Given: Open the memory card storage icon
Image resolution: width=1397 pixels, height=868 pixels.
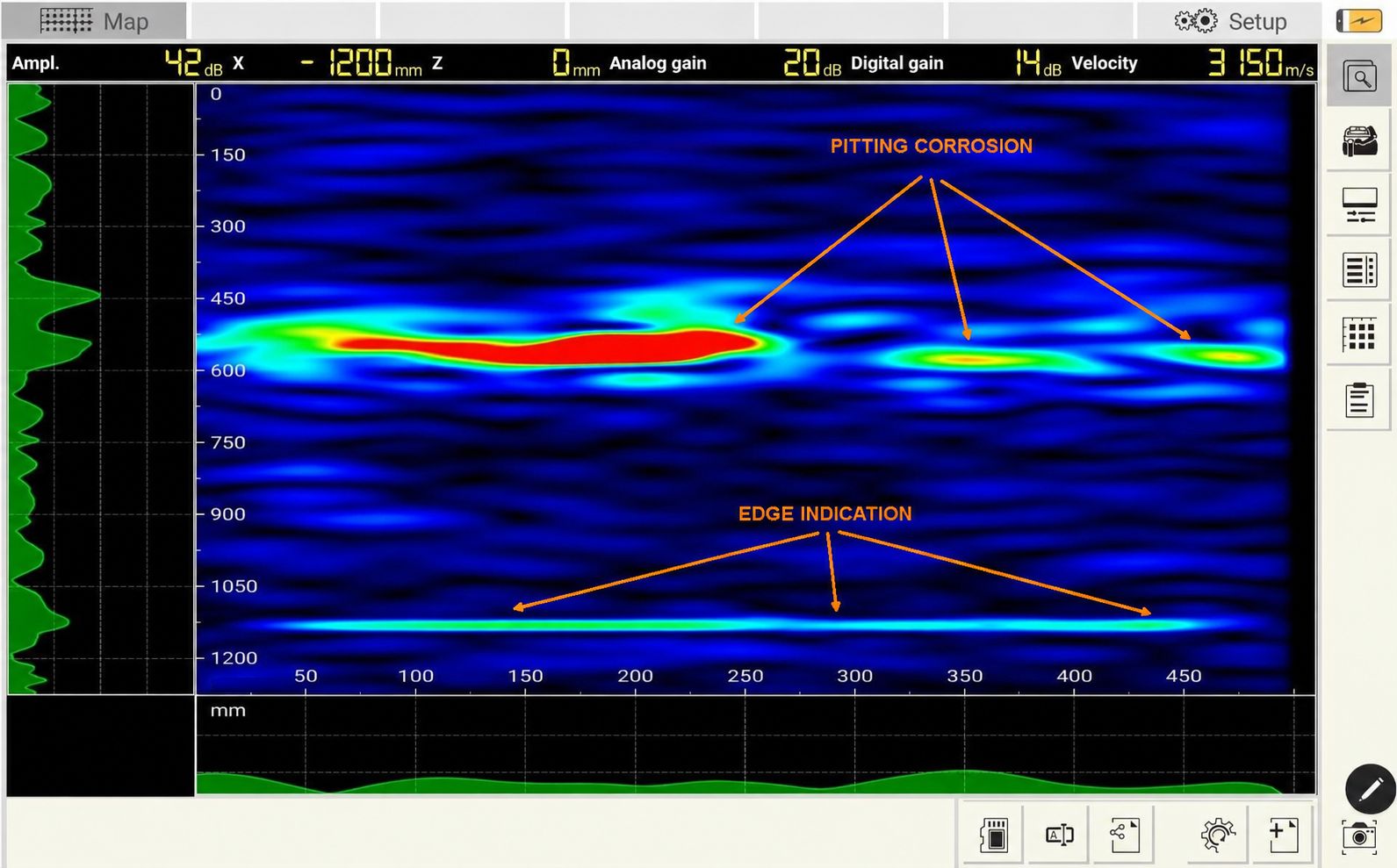Looking at the screenshot, I should [994, 835].
